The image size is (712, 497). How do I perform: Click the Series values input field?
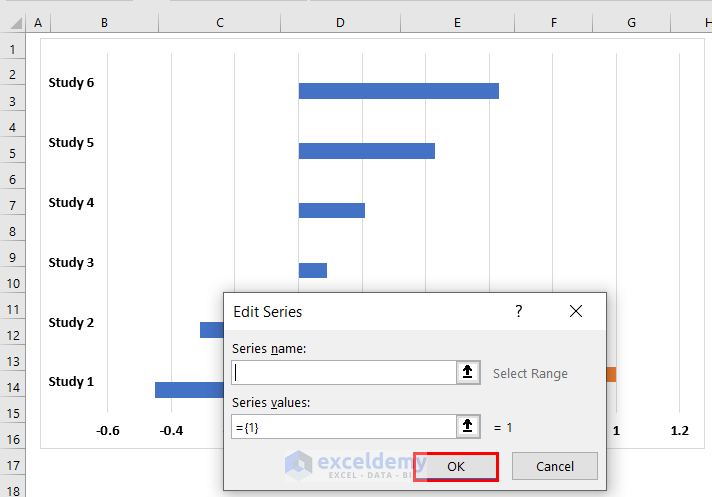[x=343, y=427]
